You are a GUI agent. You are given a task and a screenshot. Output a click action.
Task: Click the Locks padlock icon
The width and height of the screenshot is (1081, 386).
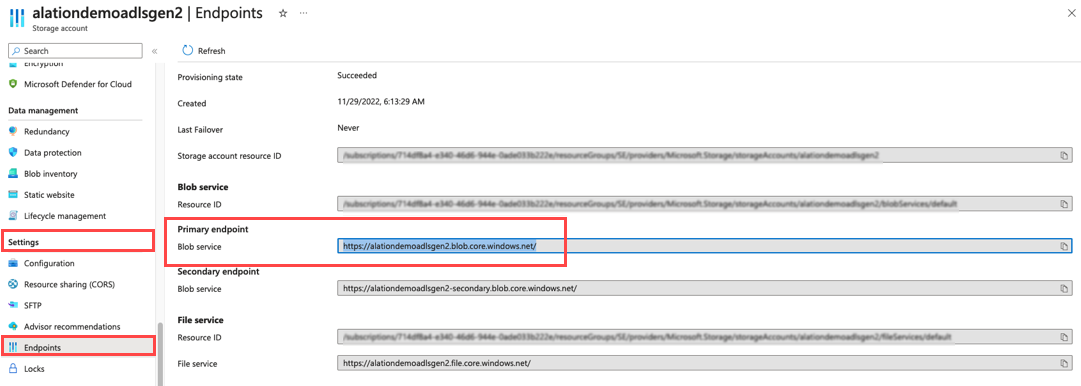pyautogui.click(x=12, y=369)
